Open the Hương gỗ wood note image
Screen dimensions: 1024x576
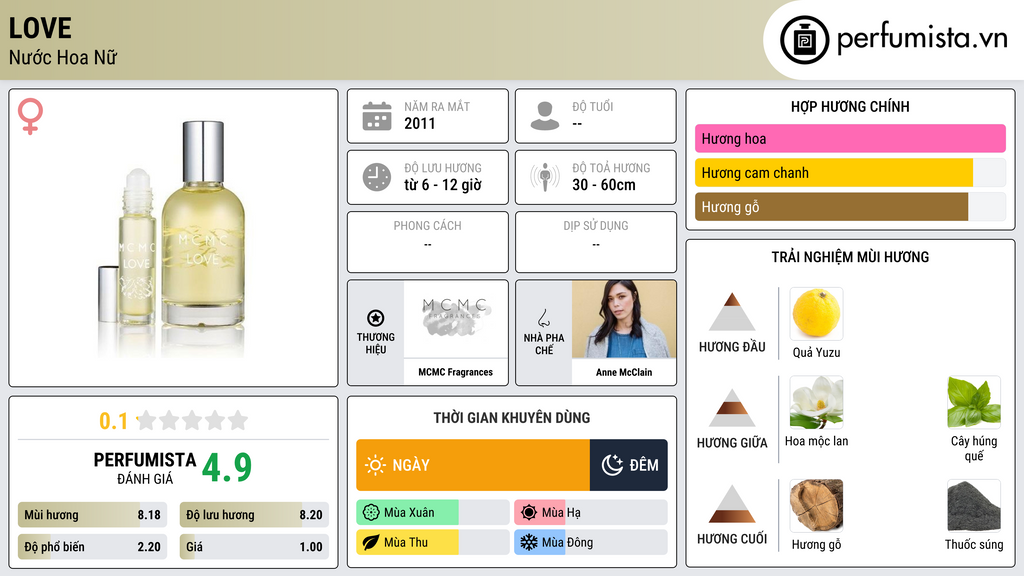pyautogui.click(x=816, y=505)
